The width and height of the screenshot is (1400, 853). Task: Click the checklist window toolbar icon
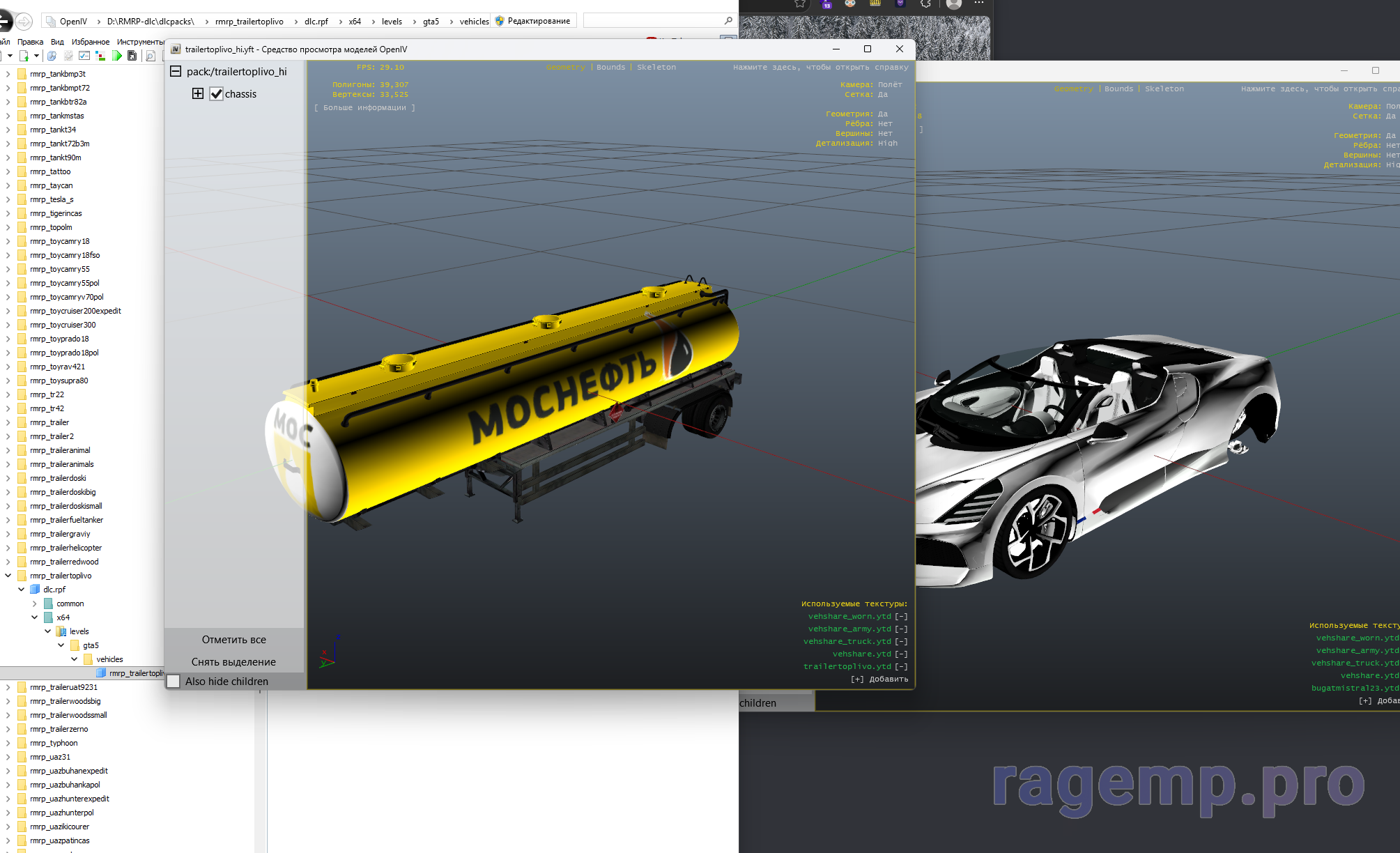84,56
